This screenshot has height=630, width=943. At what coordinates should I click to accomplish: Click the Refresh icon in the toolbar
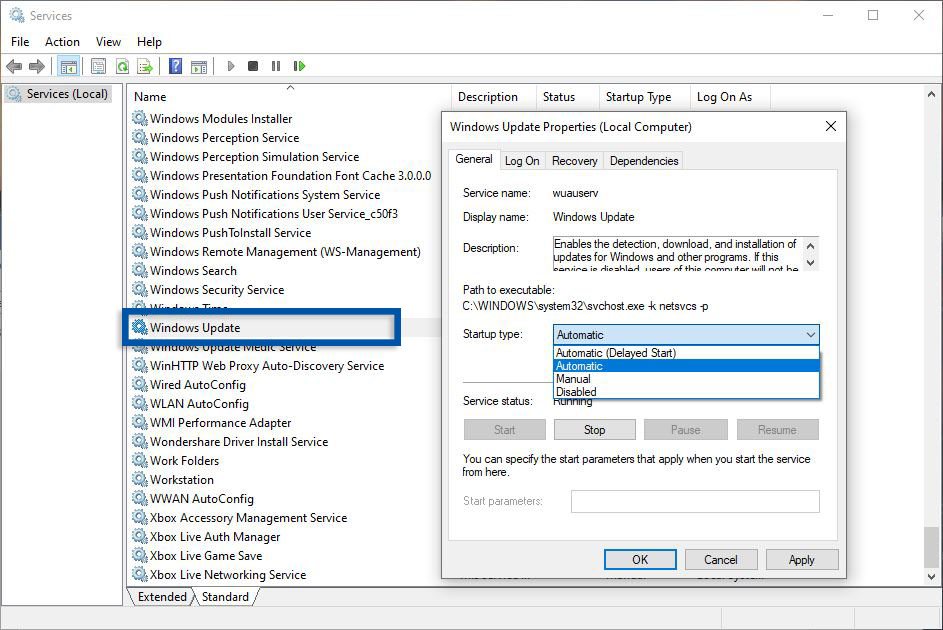[x=122, y=66]
